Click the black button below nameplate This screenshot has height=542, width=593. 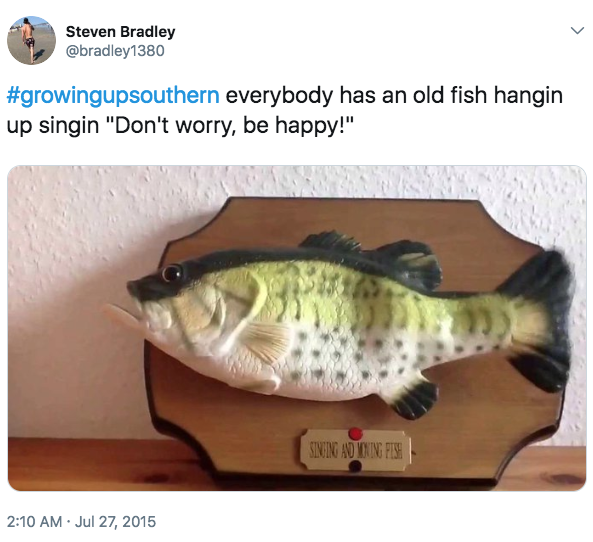coord(355,467)
